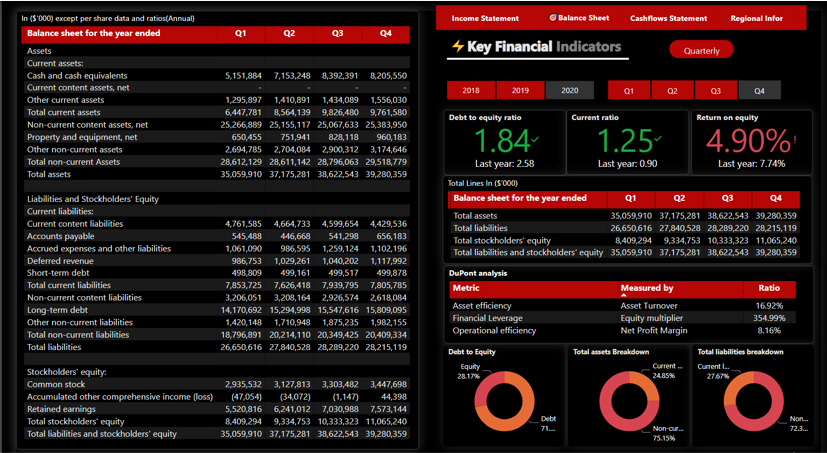Screen dimensions: 827x453
Task: Click the Metric column header in DuPont analysis
Action: pyautogui.click(x=466, y=288)
